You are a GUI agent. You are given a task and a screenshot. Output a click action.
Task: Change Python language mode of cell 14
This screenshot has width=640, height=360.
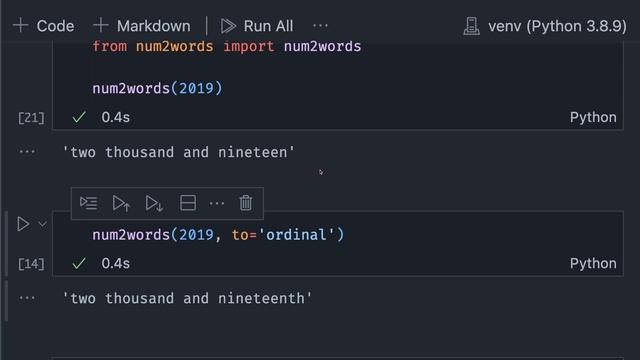[x=593, y=264]
